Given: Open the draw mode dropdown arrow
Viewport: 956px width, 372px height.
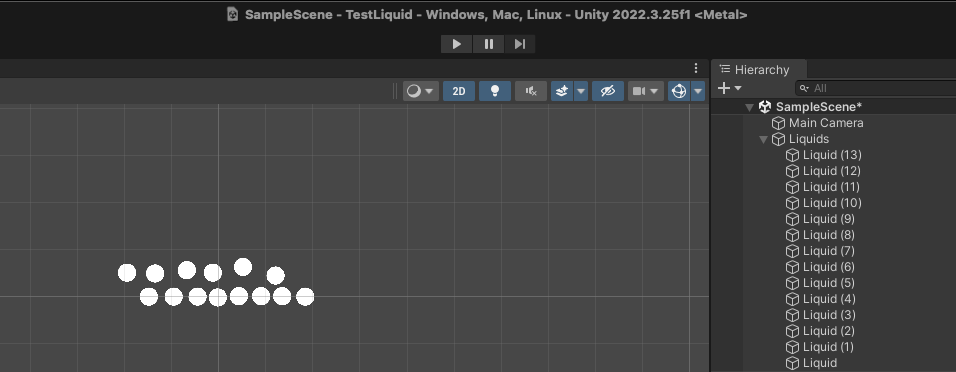Looking at the screenshot, I should 429,91.
